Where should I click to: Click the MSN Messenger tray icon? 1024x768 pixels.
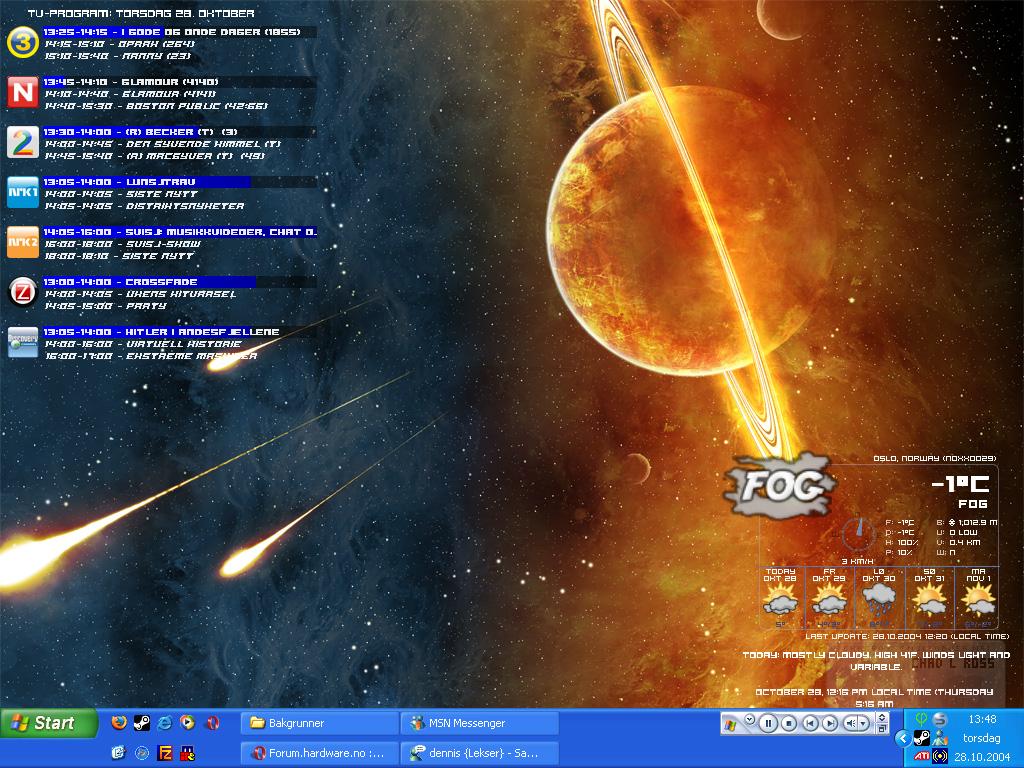[940, 738]
